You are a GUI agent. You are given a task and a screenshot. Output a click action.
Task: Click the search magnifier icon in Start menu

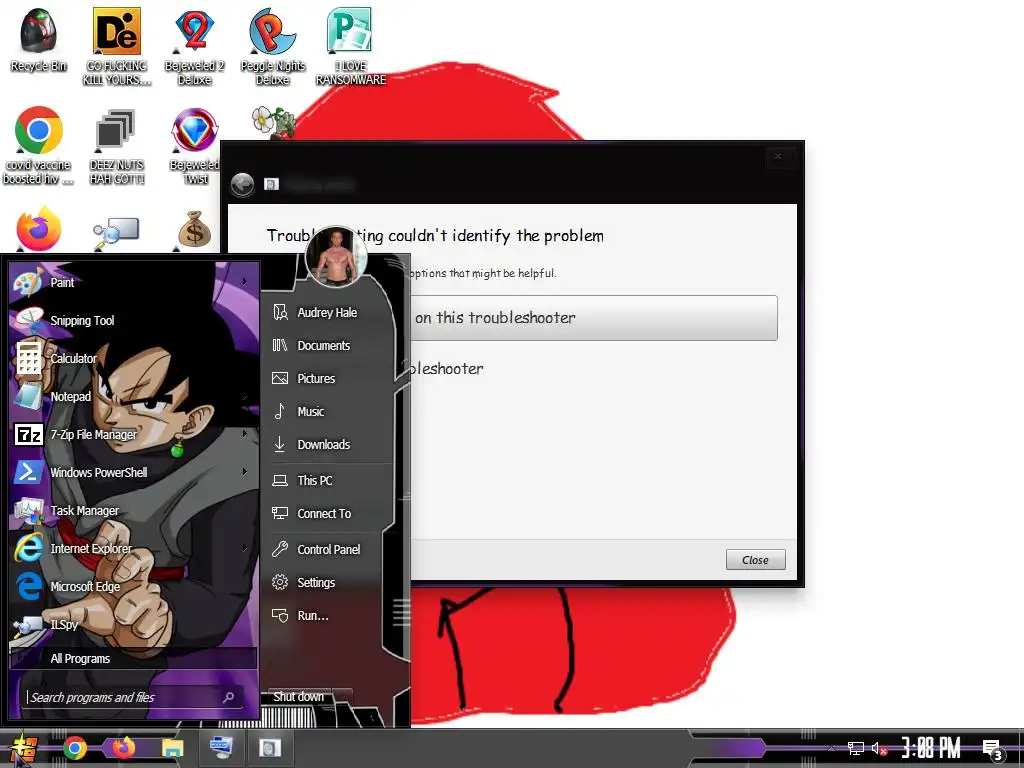[228, 697]
